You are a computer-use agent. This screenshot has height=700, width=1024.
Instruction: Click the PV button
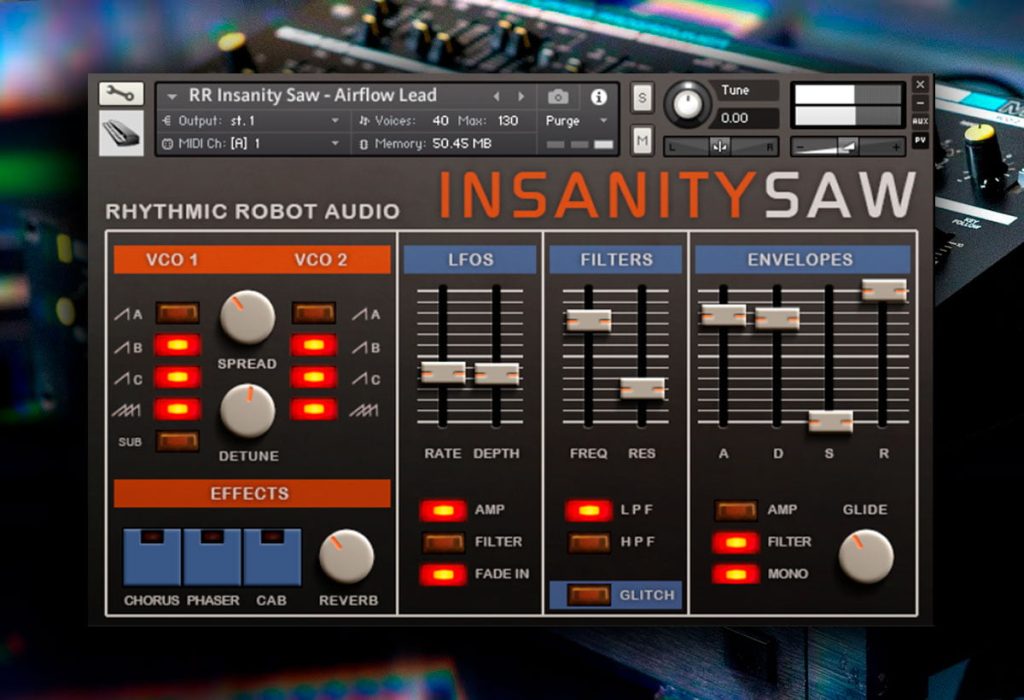[920, 140]
